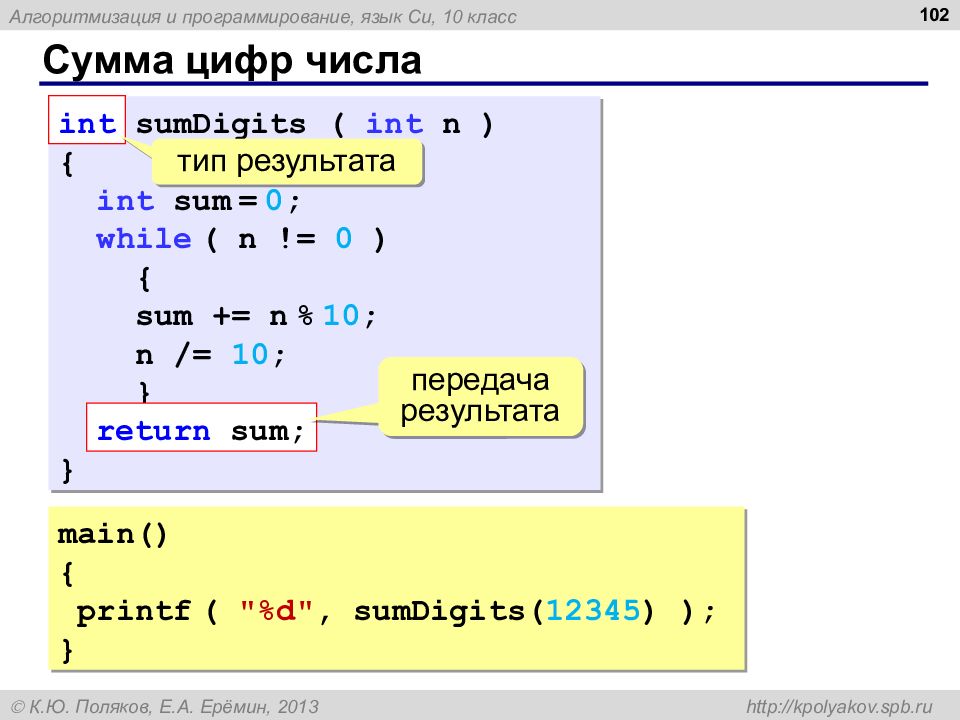This screenshot has height=720, width=960.
Task: Click the header text "Алгоритмизация и программирование, язык Си, 10 класс"
Action: pyautogui.click(x=263, y=17)
